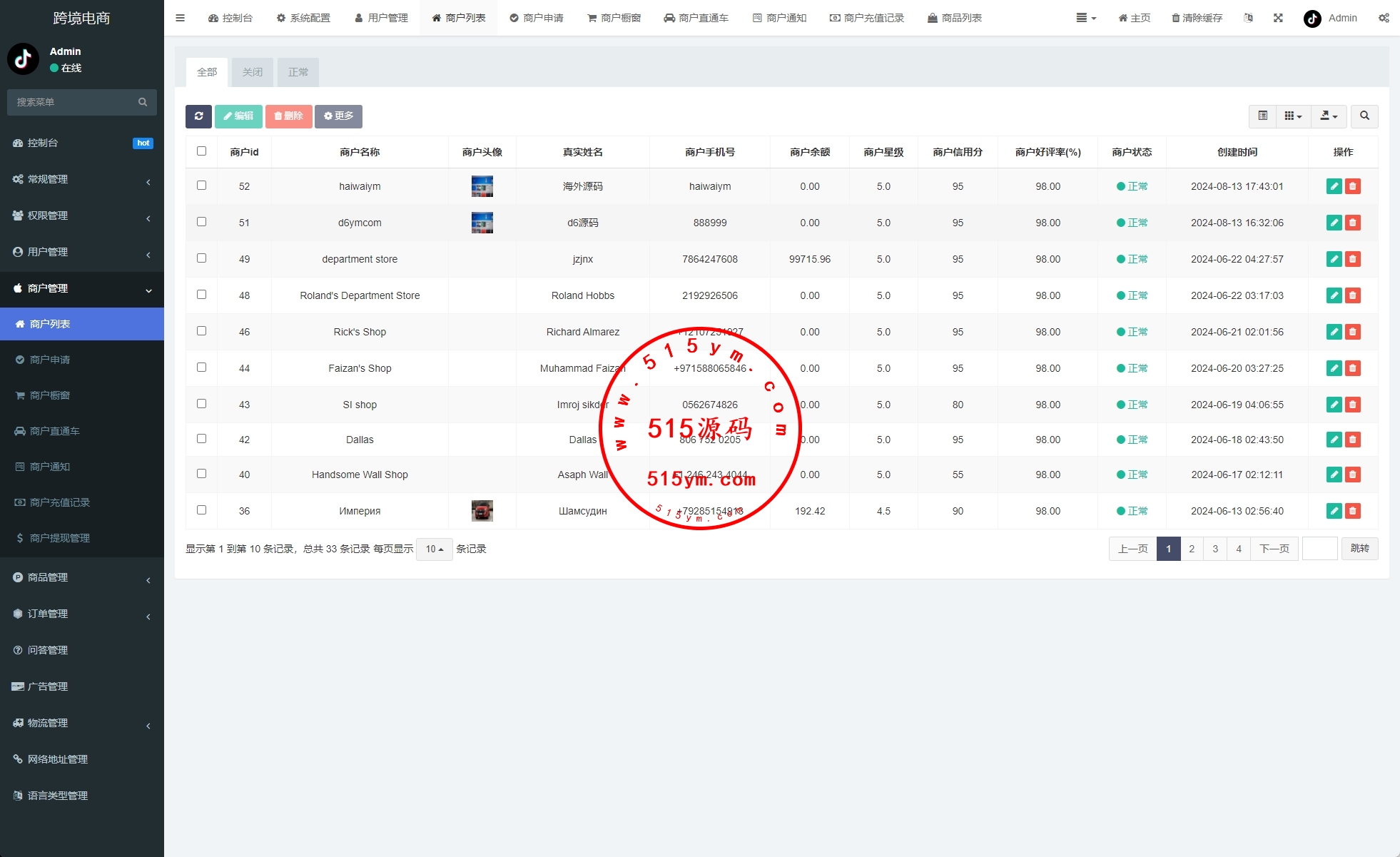Select the checkbox for Rick's Shop row
Screen dimensions: 1400x857
[x=201, y=331]
